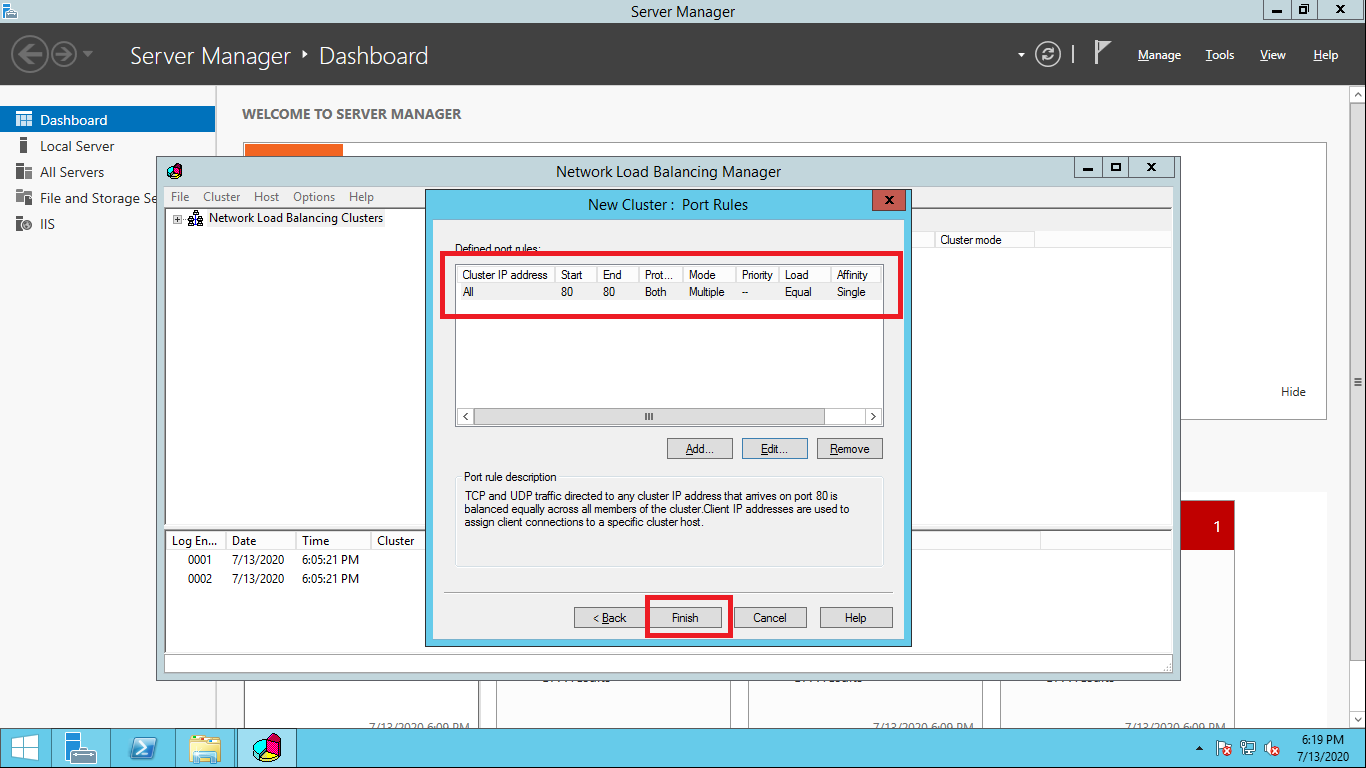
Task: Click the port rules horizontal scrollbar thumb
Action: pyautogui.click(x=649, y=416)
